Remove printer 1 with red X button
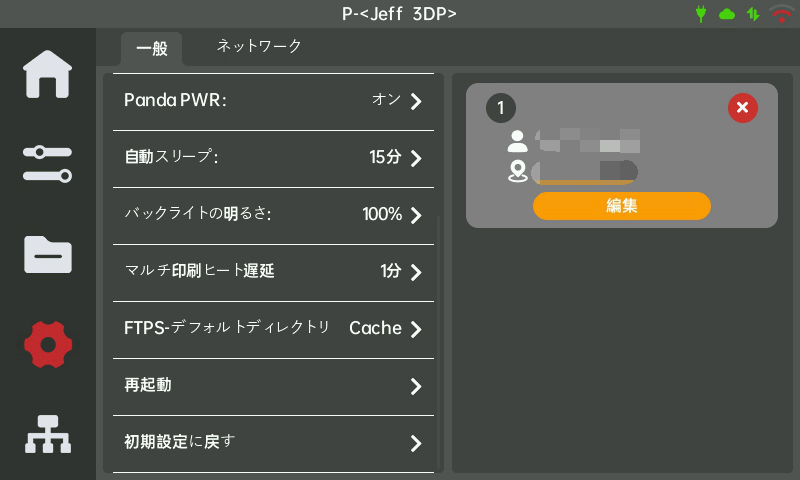 [x=742, y=108]
